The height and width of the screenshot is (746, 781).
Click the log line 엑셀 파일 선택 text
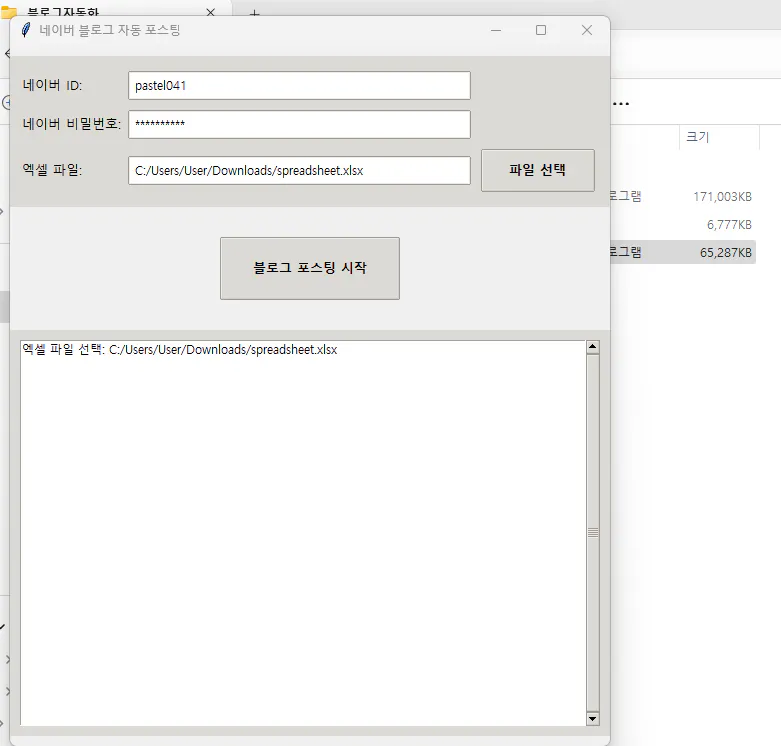pyautogui.click(x=179, y=350)
